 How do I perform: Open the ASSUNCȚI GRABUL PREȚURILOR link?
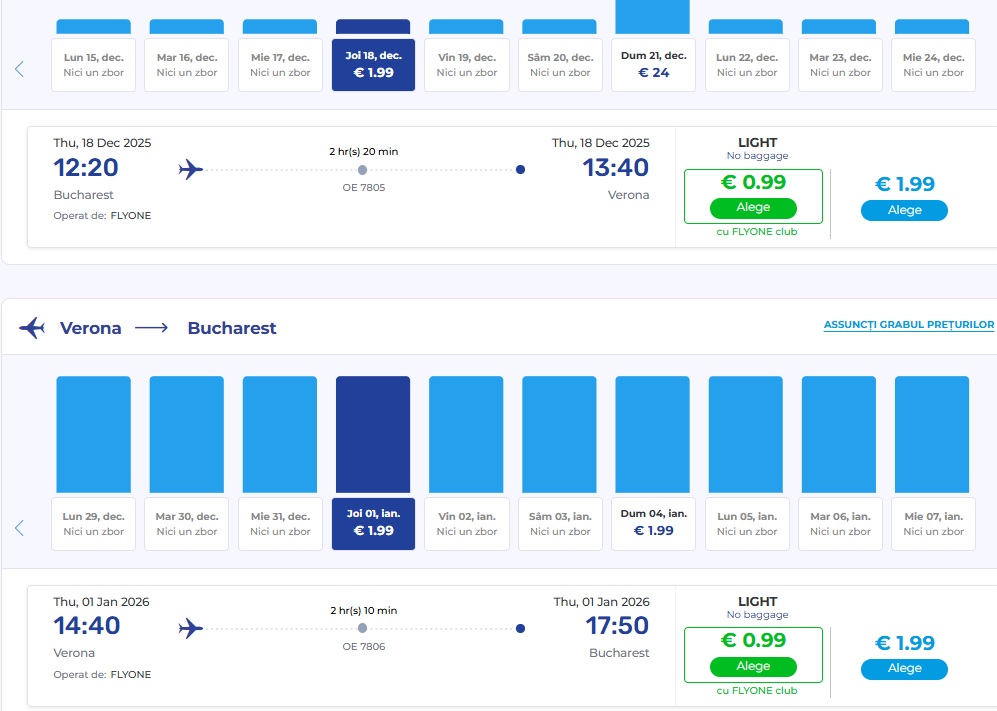point(908,325)
